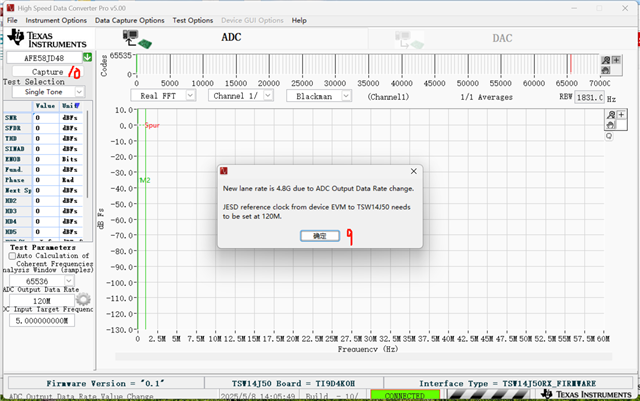Select the Codes plot pan hand tool
Viewport: 640px width, 401px height.
coord(606,70)
